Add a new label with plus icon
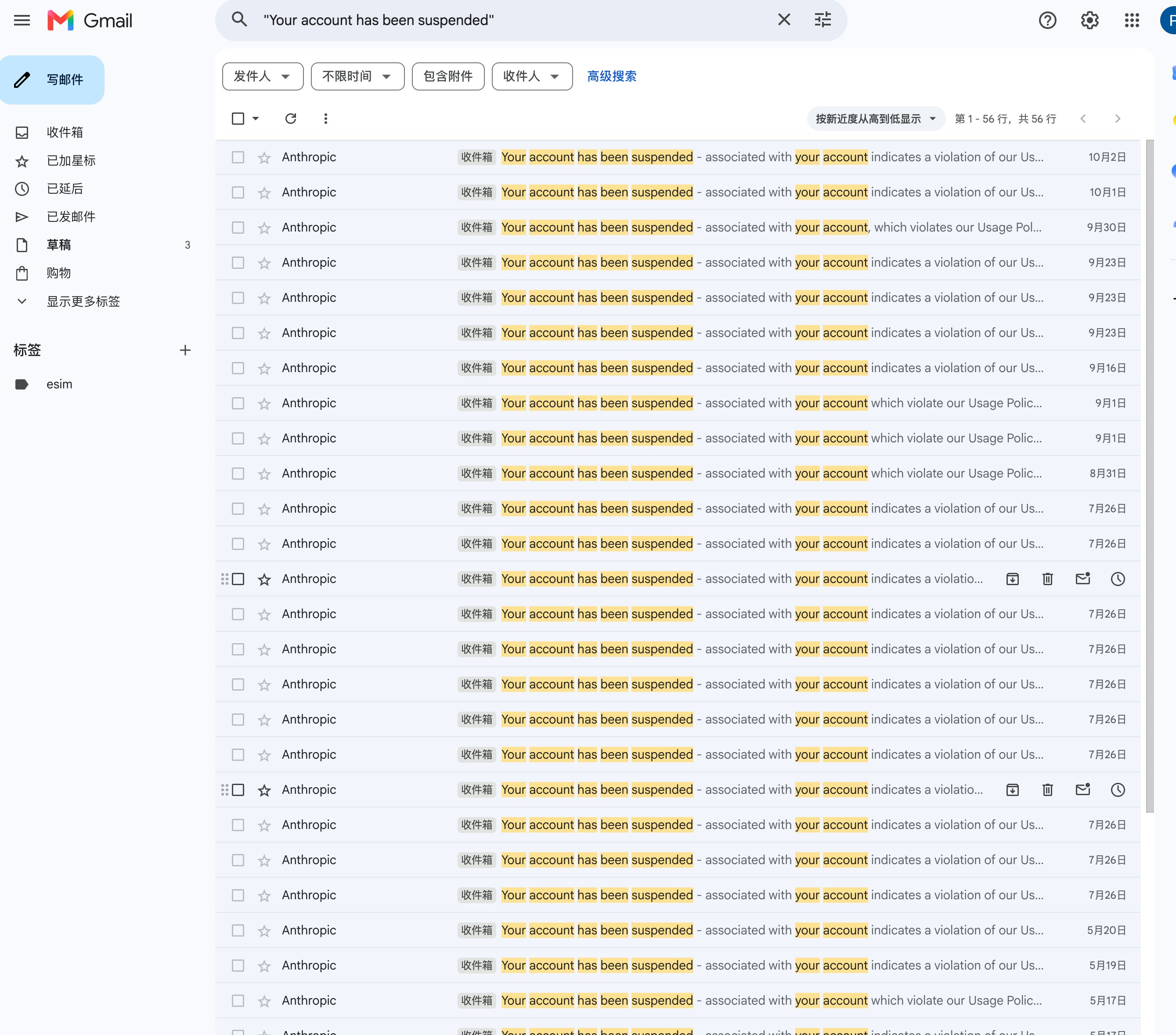Screen dimensions: 1176x1035 point(185,350)
